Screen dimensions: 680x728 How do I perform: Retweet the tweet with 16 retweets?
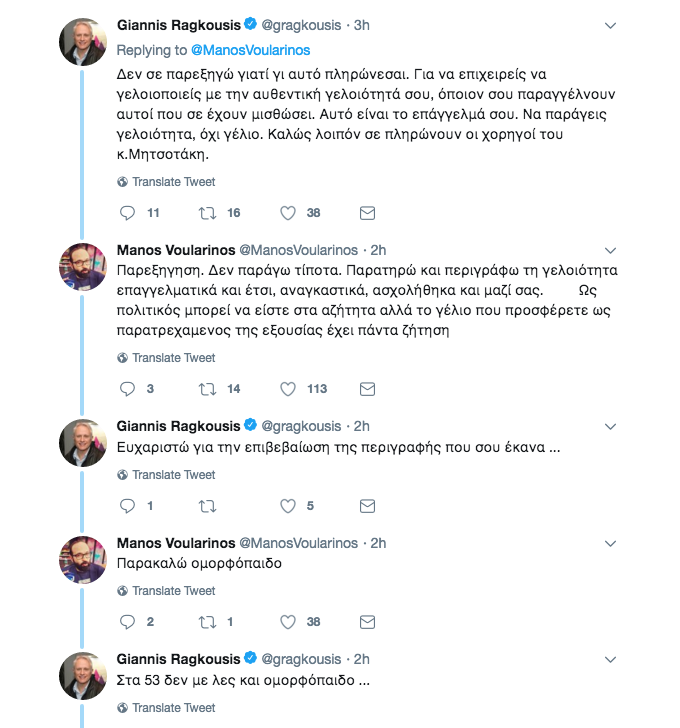coord(207,213)
